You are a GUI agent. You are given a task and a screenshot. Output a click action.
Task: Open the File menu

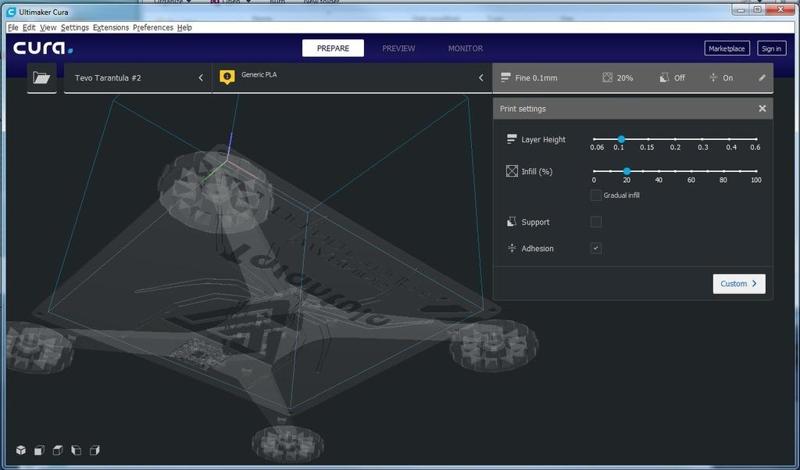(x=13, y=28)
